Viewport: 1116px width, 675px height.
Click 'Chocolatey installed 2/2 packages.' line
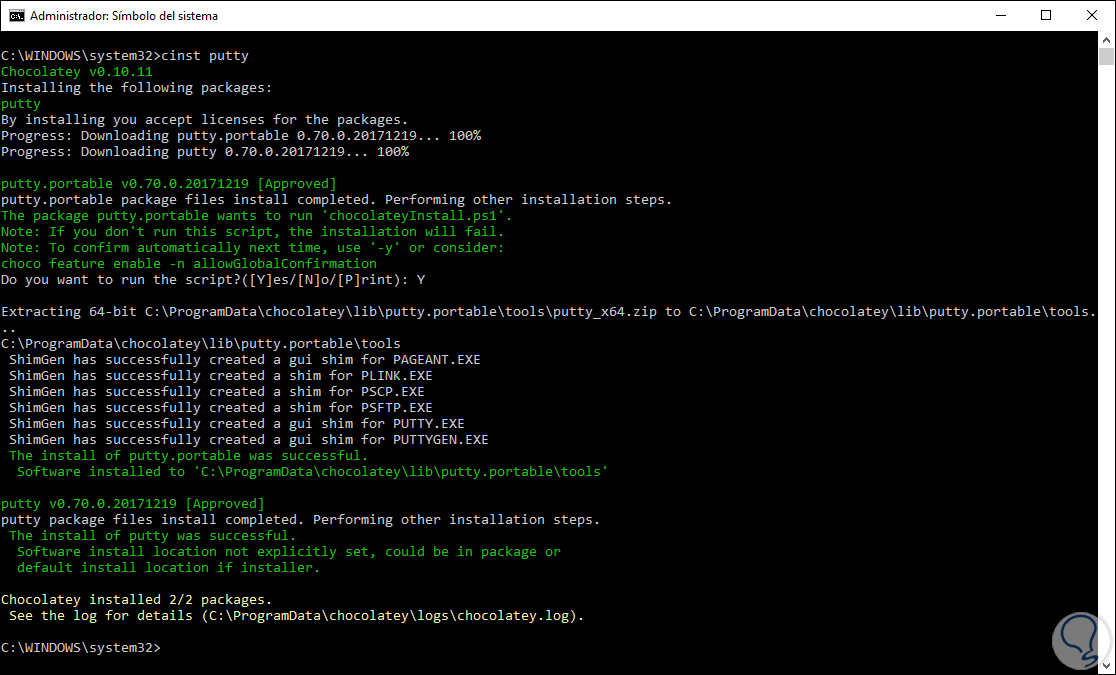tap(137, 600)
